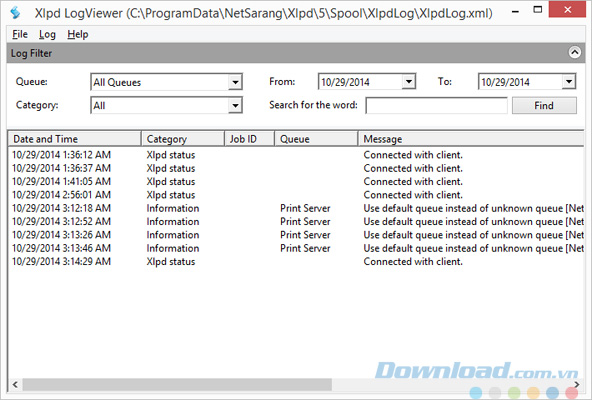
Task: Select log entry 10/29/2014 1:36:37 AM
Action: tap(296, 168)
